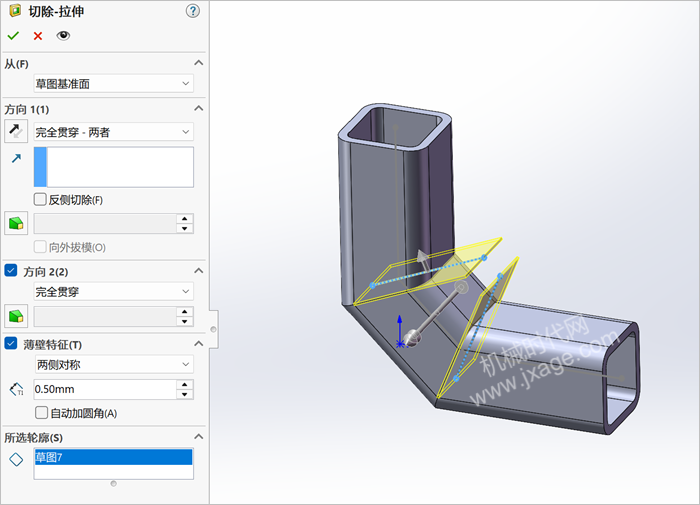This screenshot has width=700, height=505.
Task: Collapse the 所选轮廓(S) section
Action: click(199, 436)
